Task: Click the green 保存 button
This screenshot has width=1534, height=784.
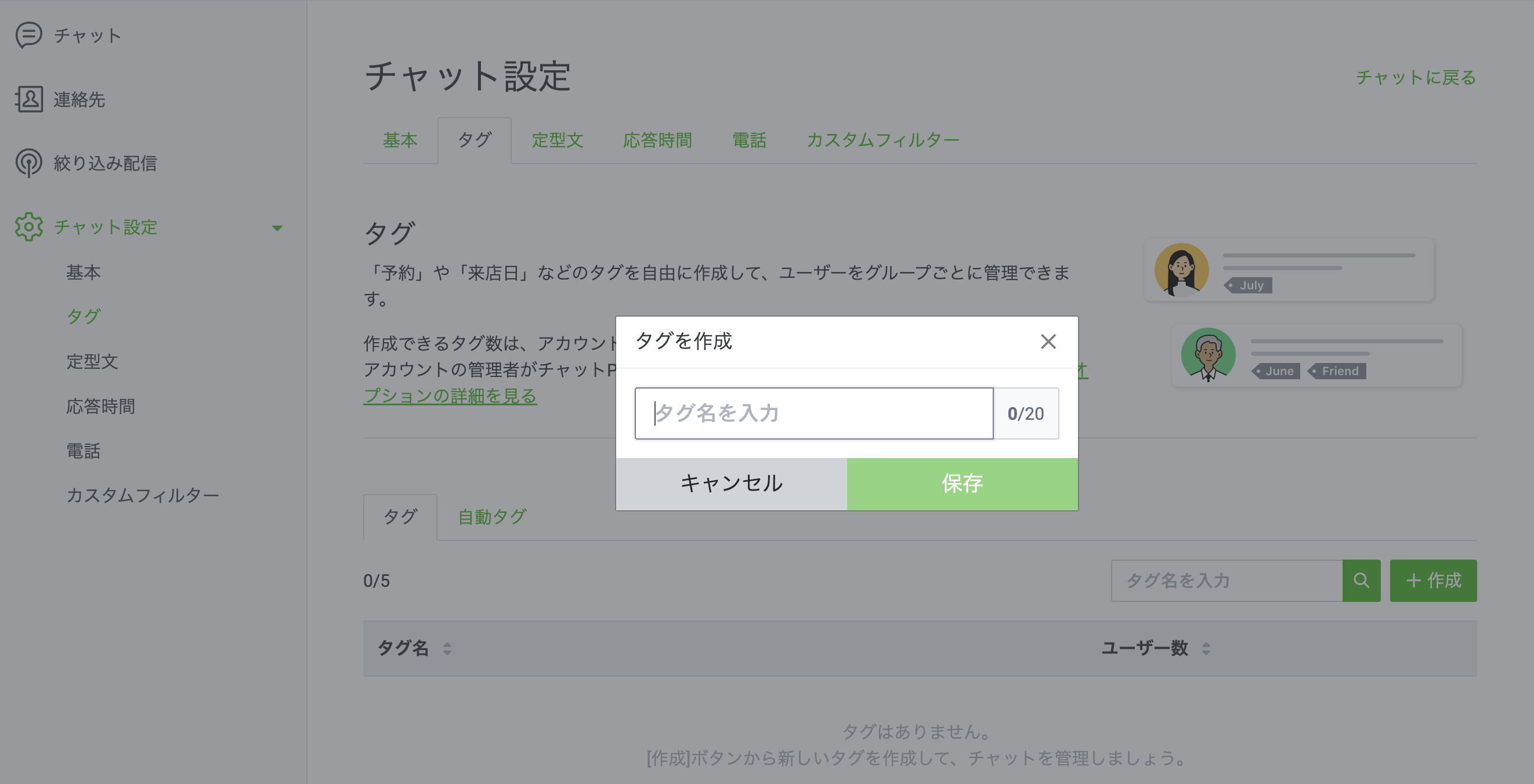Action: pos(963,484)
